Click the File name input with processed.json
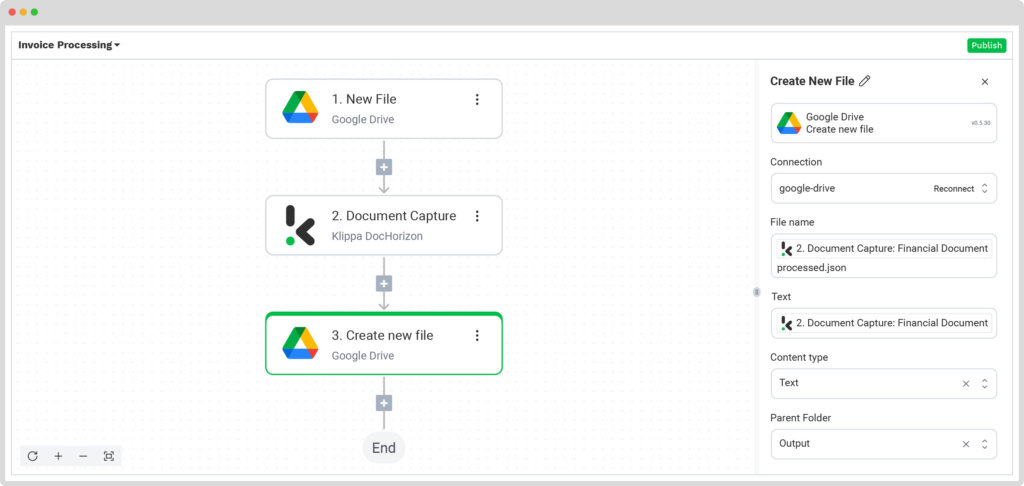 click(884, 256)
